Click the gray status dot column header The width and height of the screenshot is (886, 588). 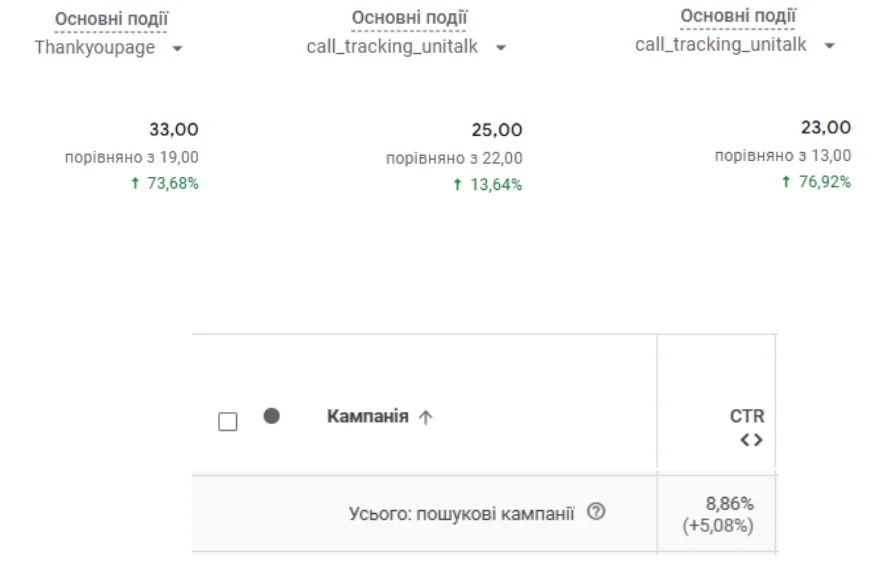point(272,416)
